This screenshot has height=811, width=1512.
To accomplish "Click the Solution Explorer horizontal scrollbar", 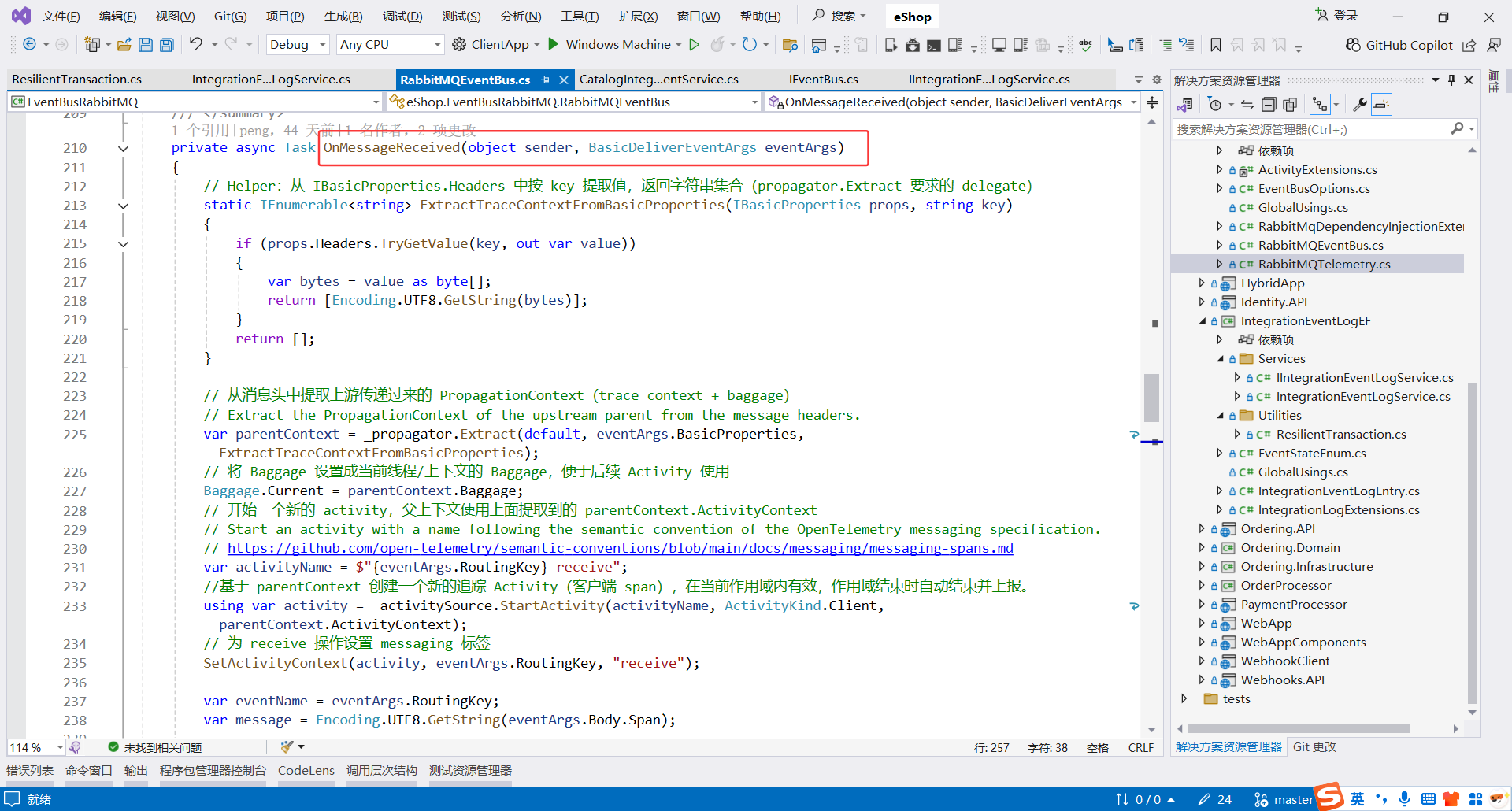I will [1299, 728].
